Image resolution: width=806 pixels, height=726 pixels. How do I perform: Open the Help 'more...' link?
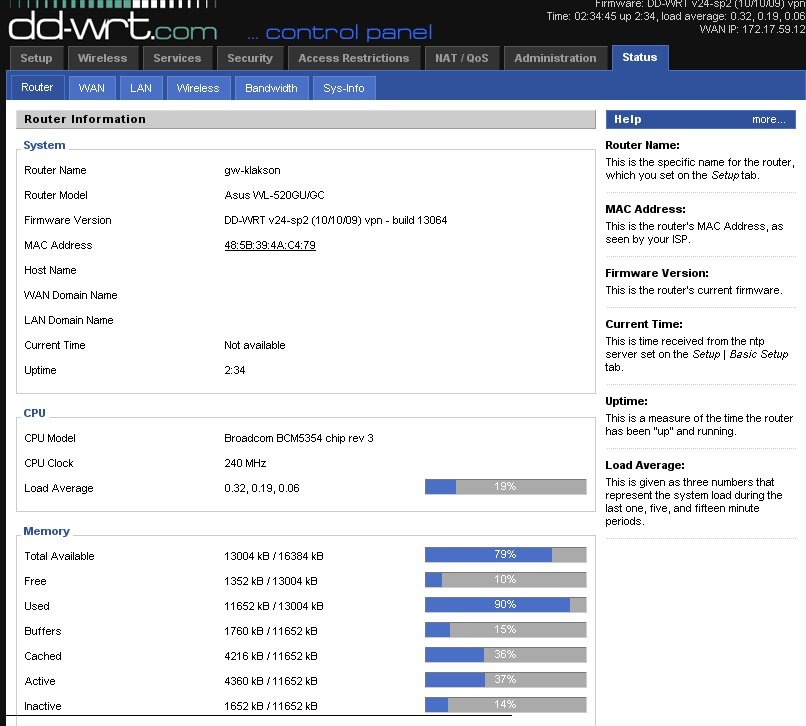pos(768,119)
